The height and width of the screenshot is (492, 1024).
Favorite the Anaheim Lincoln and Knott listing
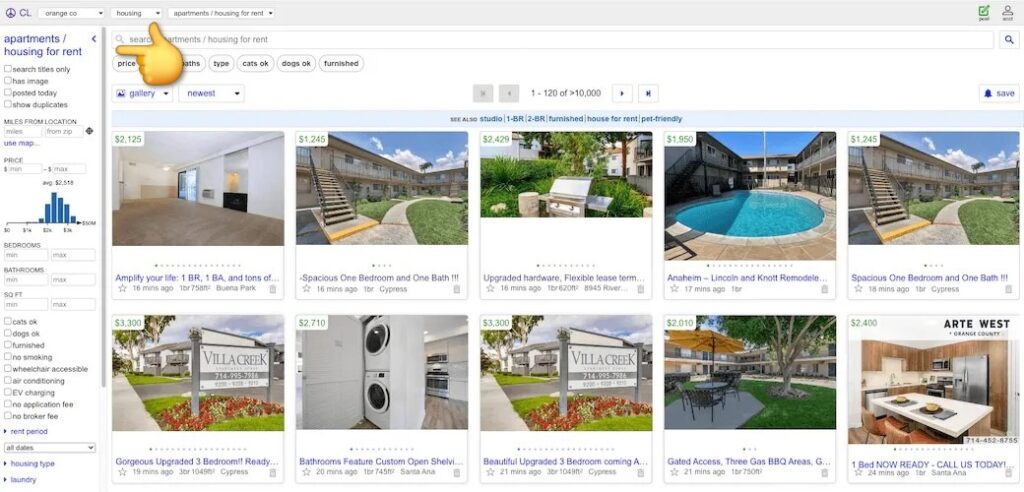(x=675, y=288)
